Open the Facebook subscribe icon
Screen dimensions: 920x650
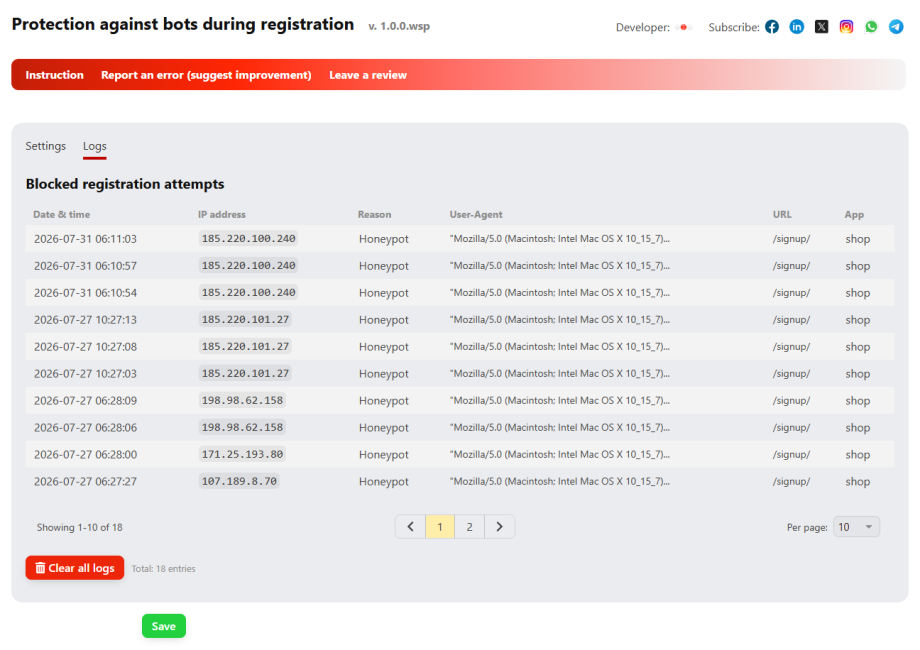[x=772, y=27]
